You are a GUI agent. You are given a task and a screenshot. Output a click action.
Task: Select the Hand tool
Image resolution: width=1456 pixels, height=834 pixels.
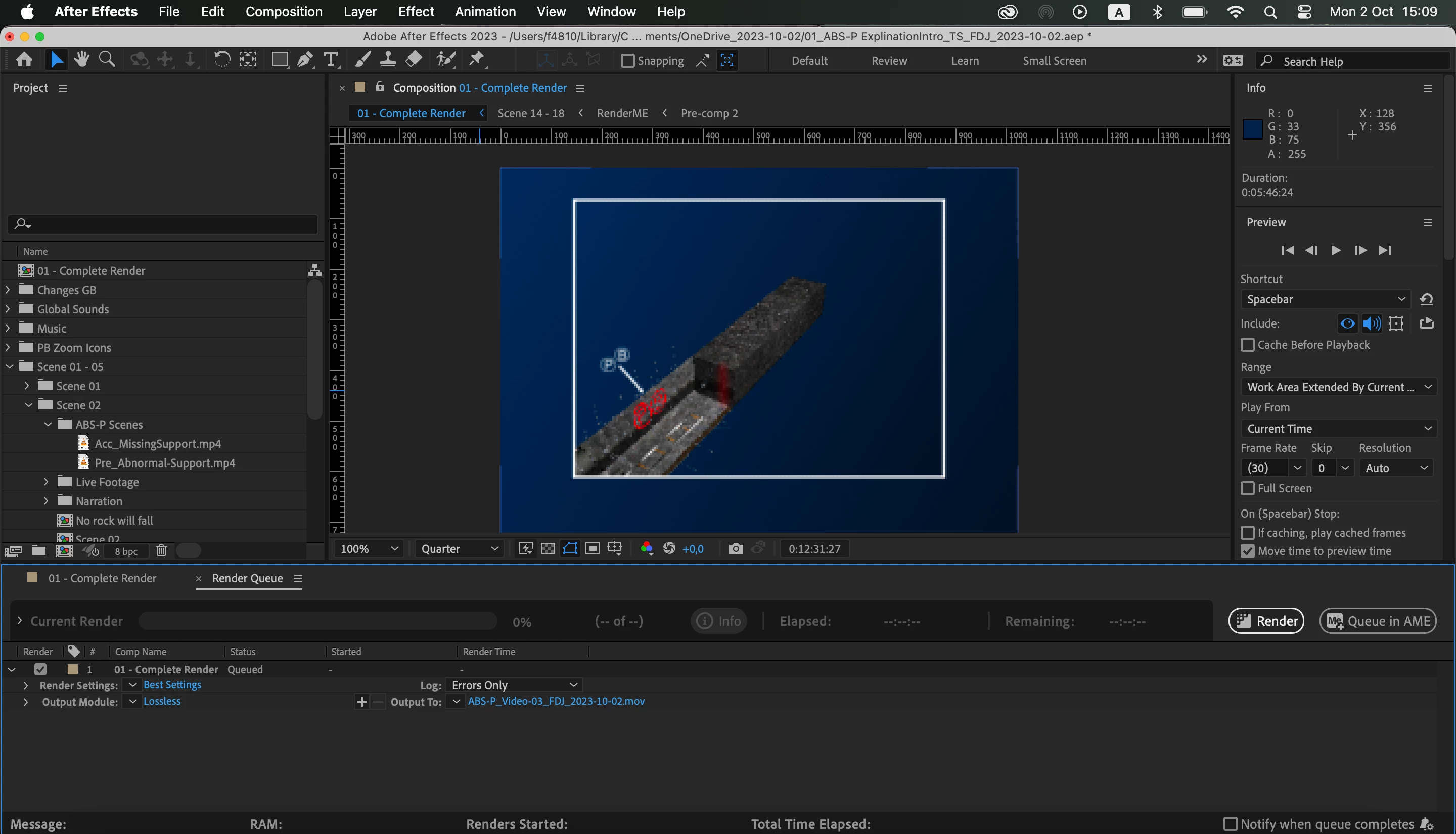(81, 60)
